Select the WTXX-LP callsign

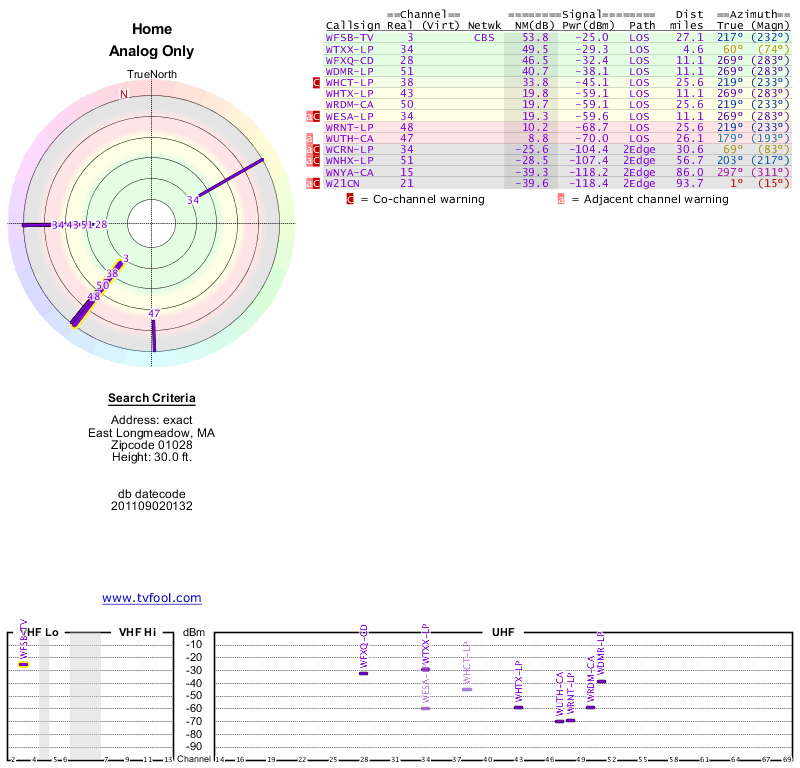pos(349,49)
